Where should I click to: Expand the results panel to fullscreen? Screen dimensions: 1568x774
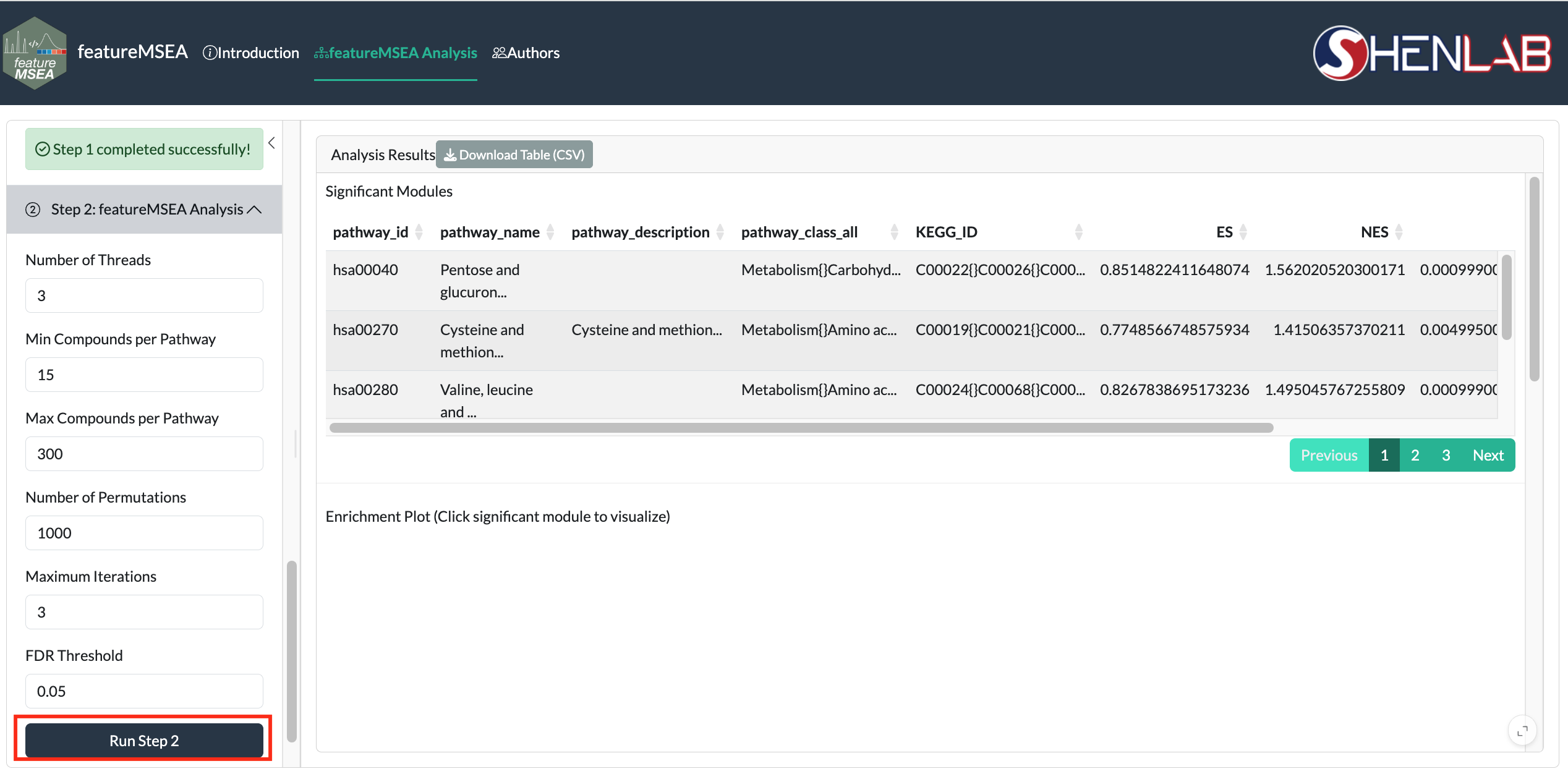1522,731
